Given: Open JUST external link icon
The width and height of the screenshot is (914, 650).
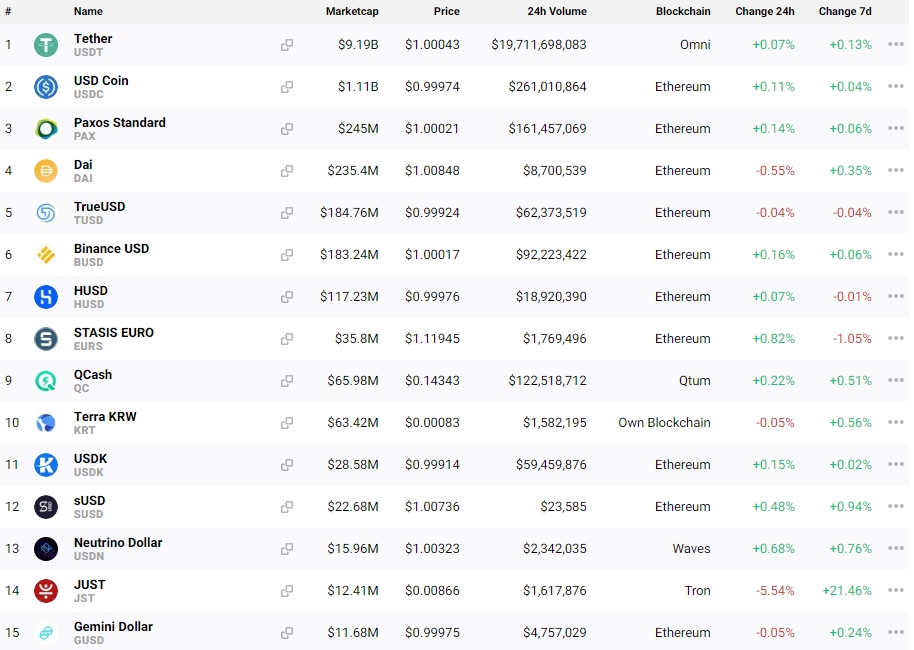Looking at the screenshot, I should pyautogui.click(x=287, y=591).
